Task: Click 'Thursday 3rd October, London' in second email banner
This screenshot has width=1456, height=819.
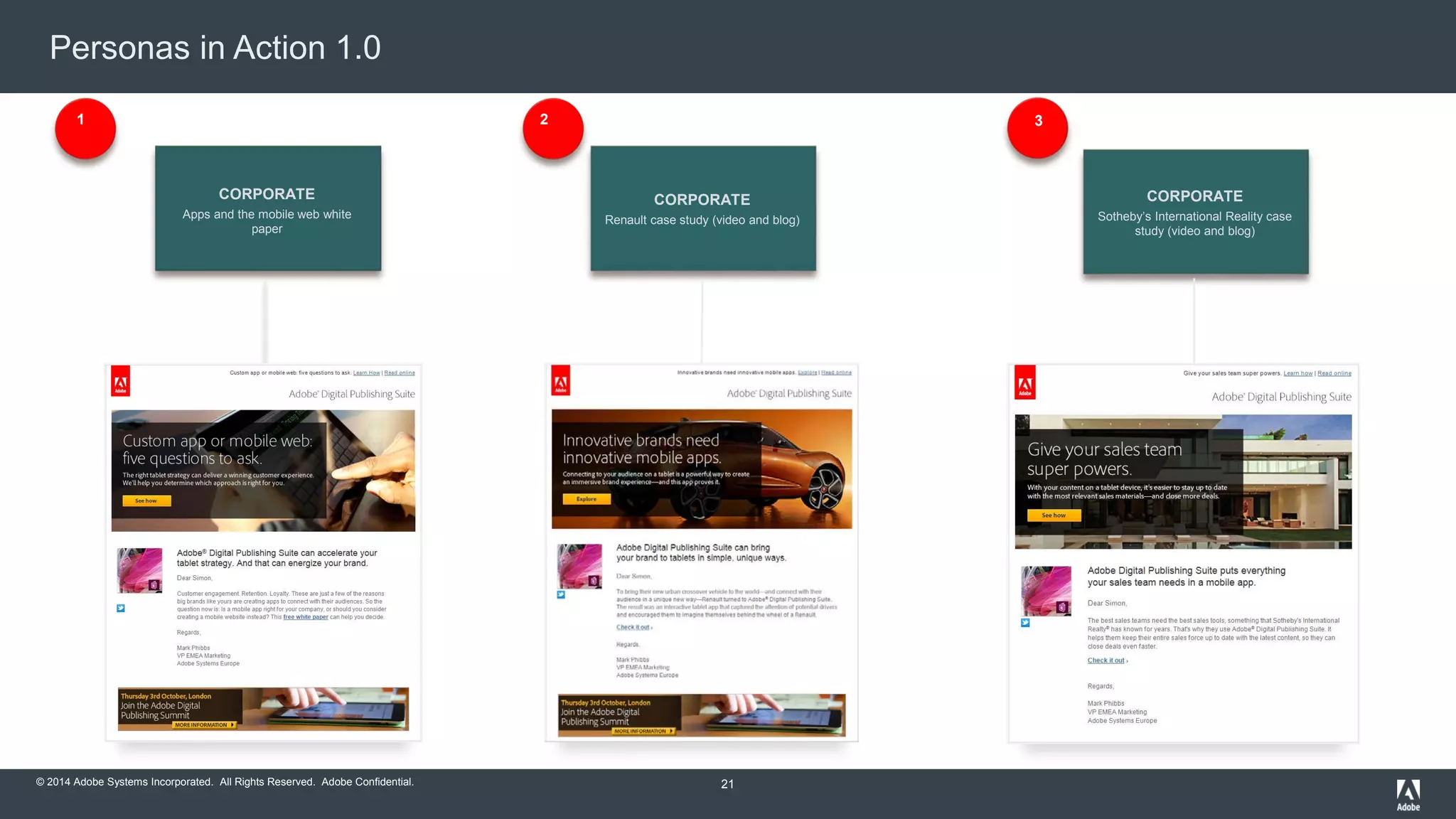Action: coord(606,702)
